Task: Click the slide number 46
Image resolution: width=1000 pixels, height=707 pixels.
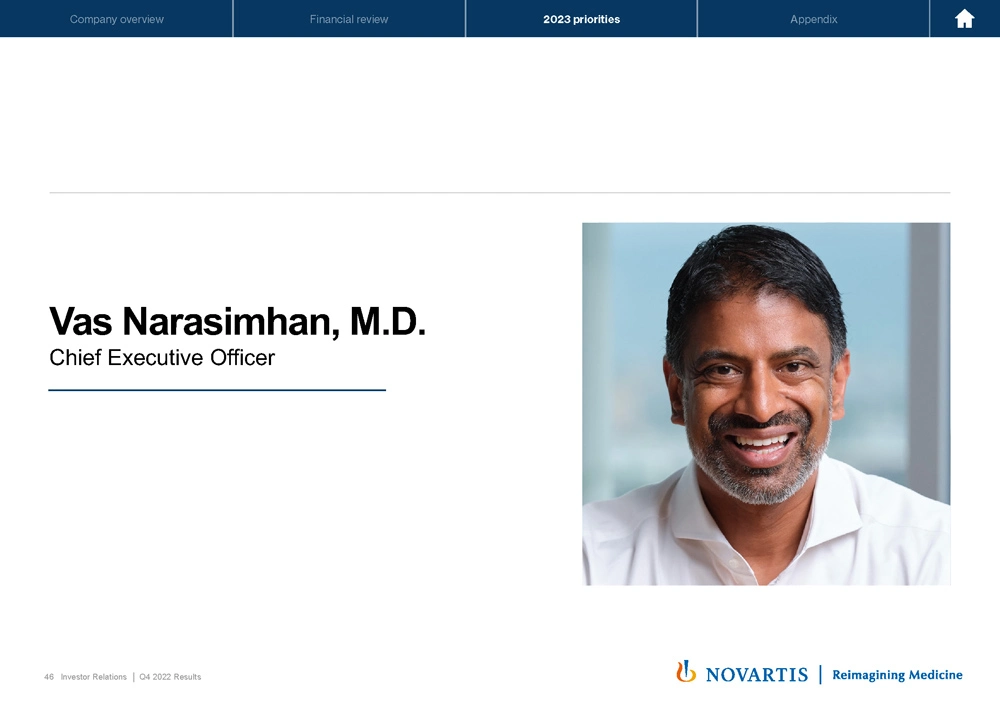Action: [x=49, y=677]
